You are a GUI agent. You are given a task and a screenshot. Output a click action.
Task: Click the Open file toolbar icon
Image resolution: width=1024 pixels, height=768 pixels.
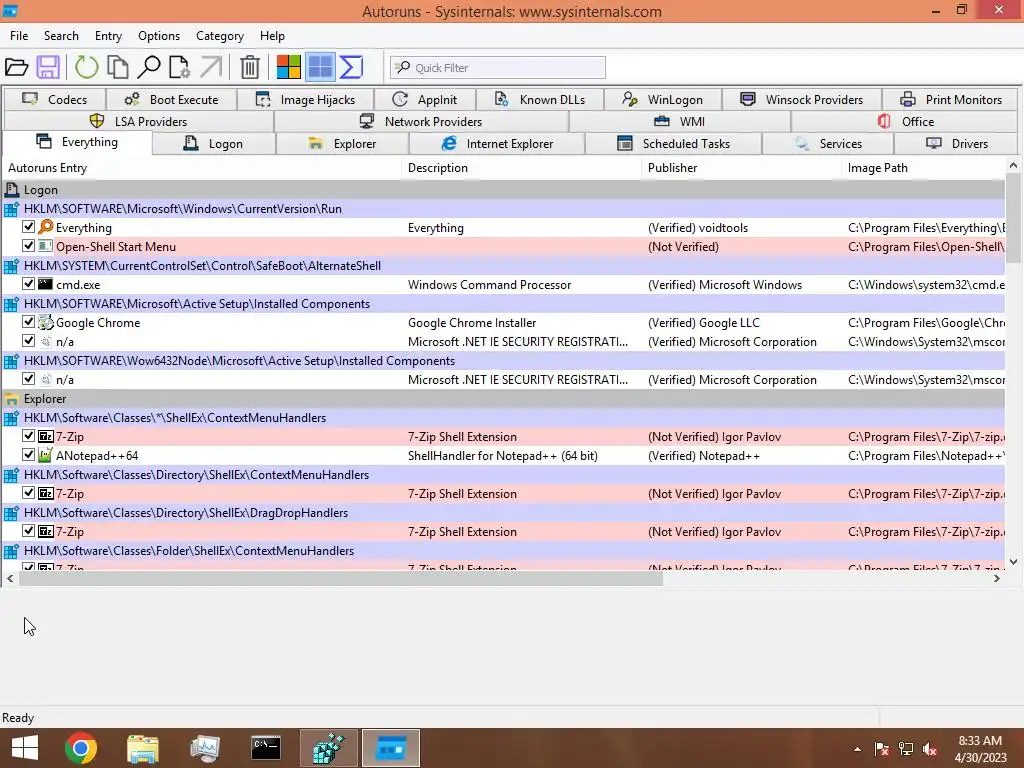[16, 67]
